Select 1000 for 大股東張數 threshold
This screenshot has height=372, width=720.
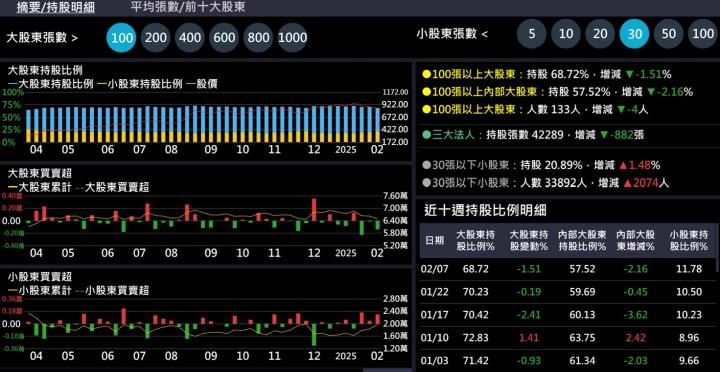click(x=292, y=37)
